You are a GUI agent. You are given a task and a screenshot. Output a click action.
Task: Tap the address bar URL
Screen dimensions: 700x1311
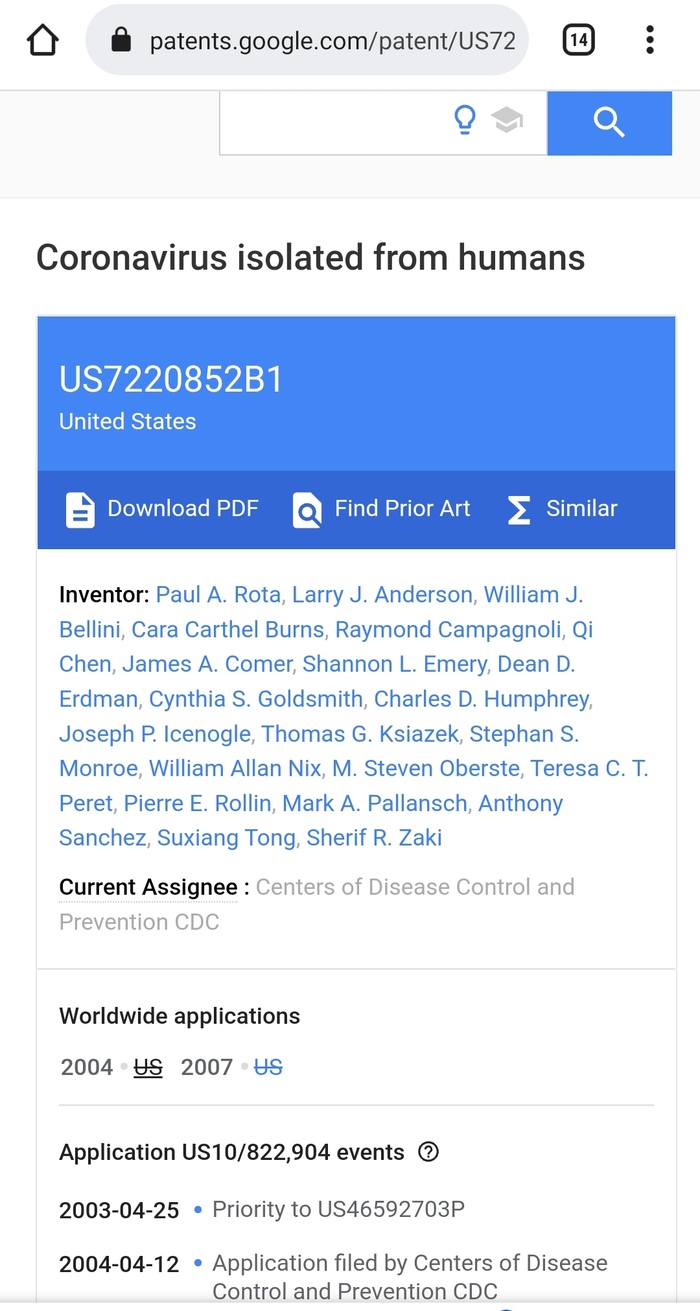tap(332, 40)
